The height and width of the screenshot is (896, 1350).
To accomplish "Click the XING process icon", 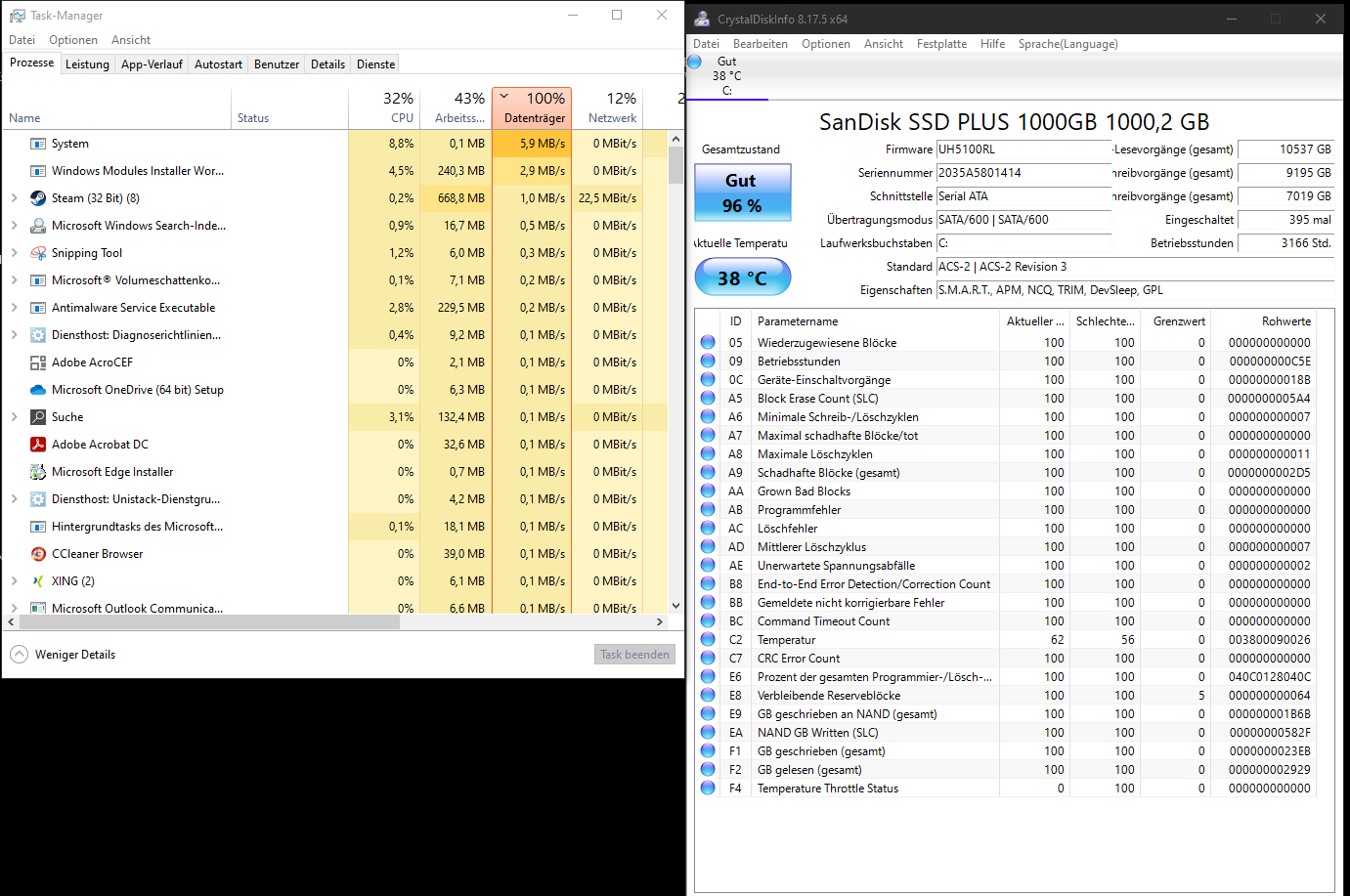I will click(38, 581).
